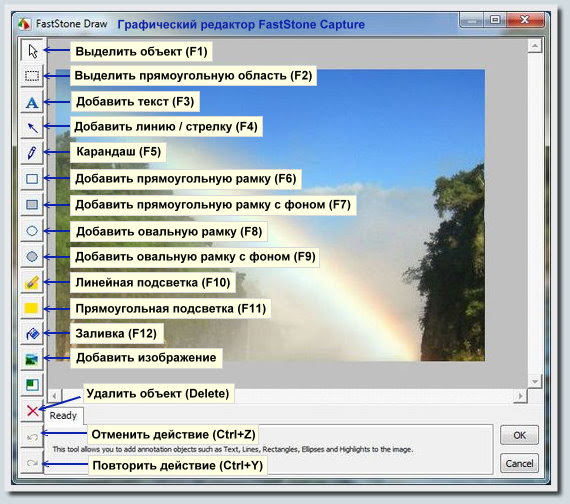Activate the Add Text tool
This screenshot has height=504, width=570.
coord(32,102)
